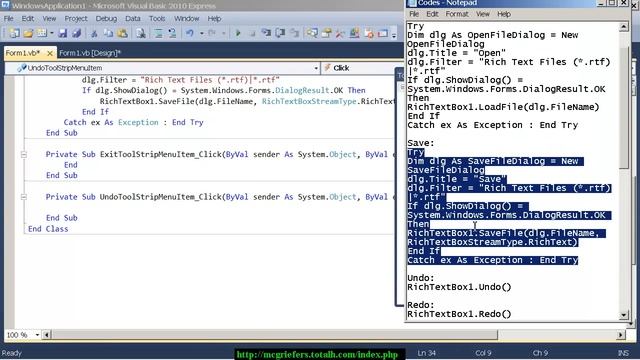Screen dimensions: 640x360
Task: Click the New Project toolbar icon
Action: coord(14,33)
